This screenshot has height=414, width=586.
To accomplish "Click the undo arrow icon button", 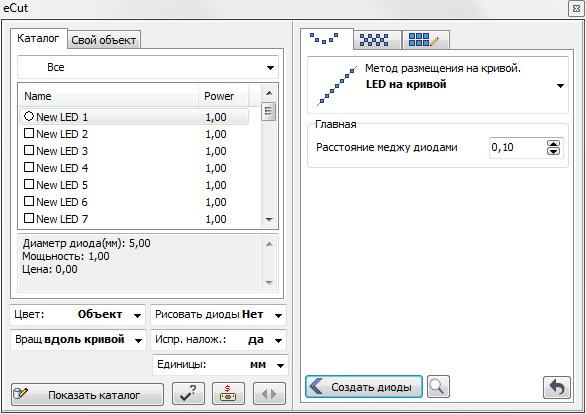I will [556, 387].
